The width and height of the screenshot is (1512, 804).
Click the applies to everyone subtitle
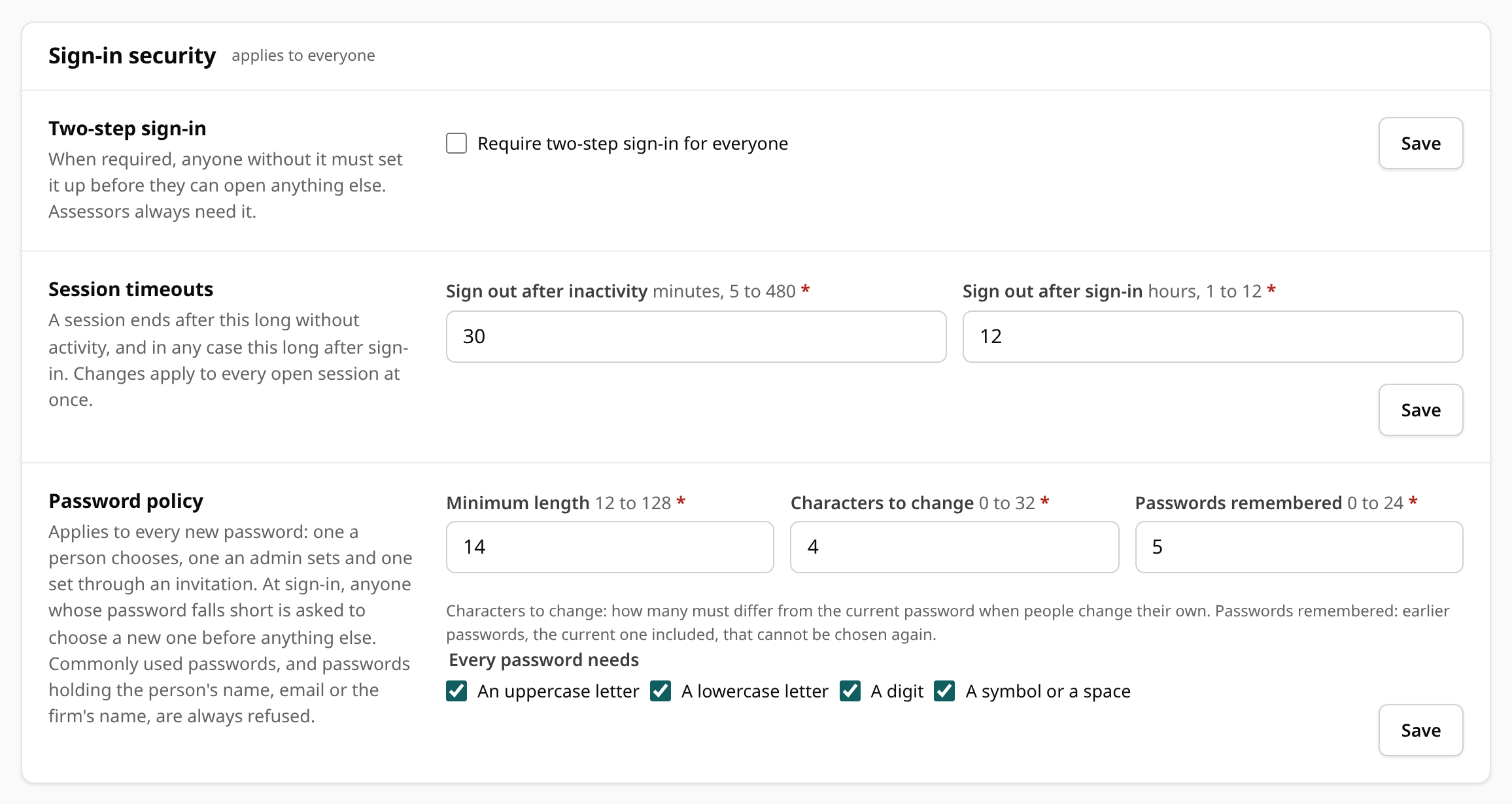tap(303, 56)
